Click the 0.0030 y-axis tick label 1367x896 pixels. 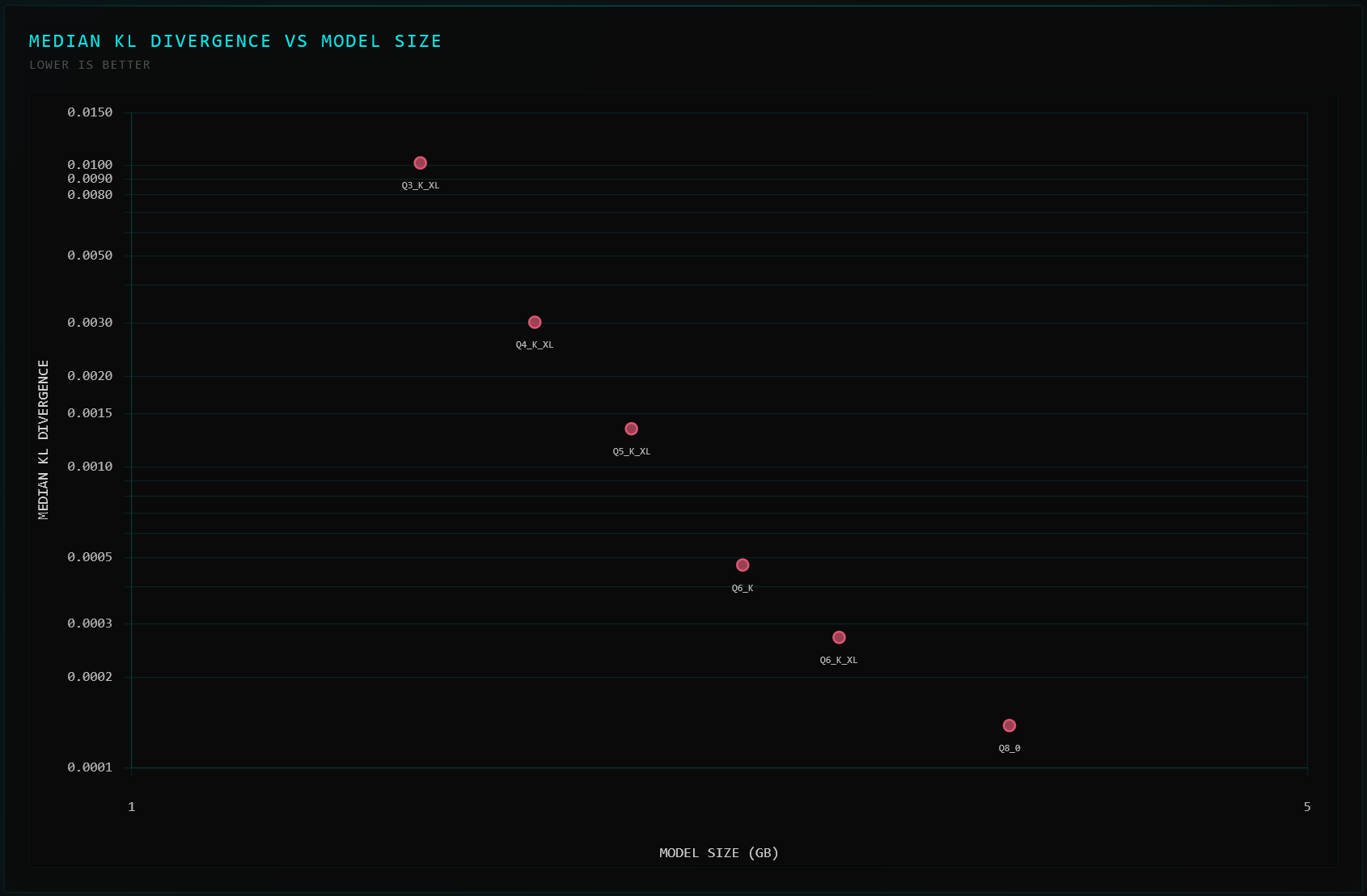click(90, 323)
